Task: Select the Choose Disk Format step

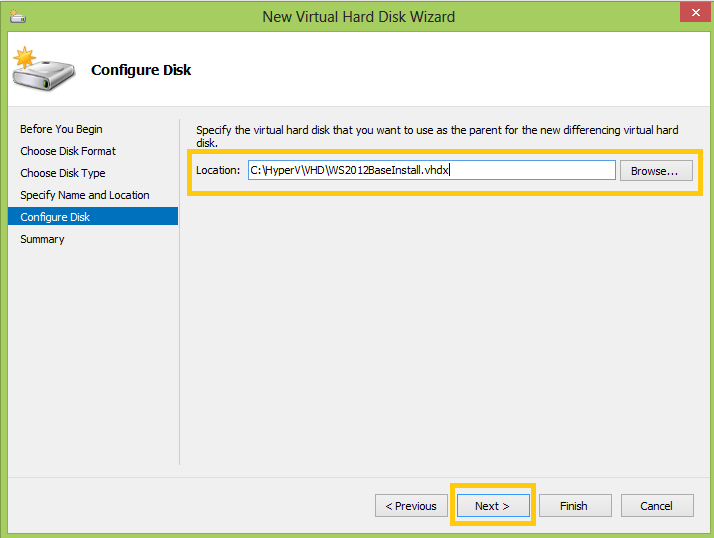Action: [68, 151]
